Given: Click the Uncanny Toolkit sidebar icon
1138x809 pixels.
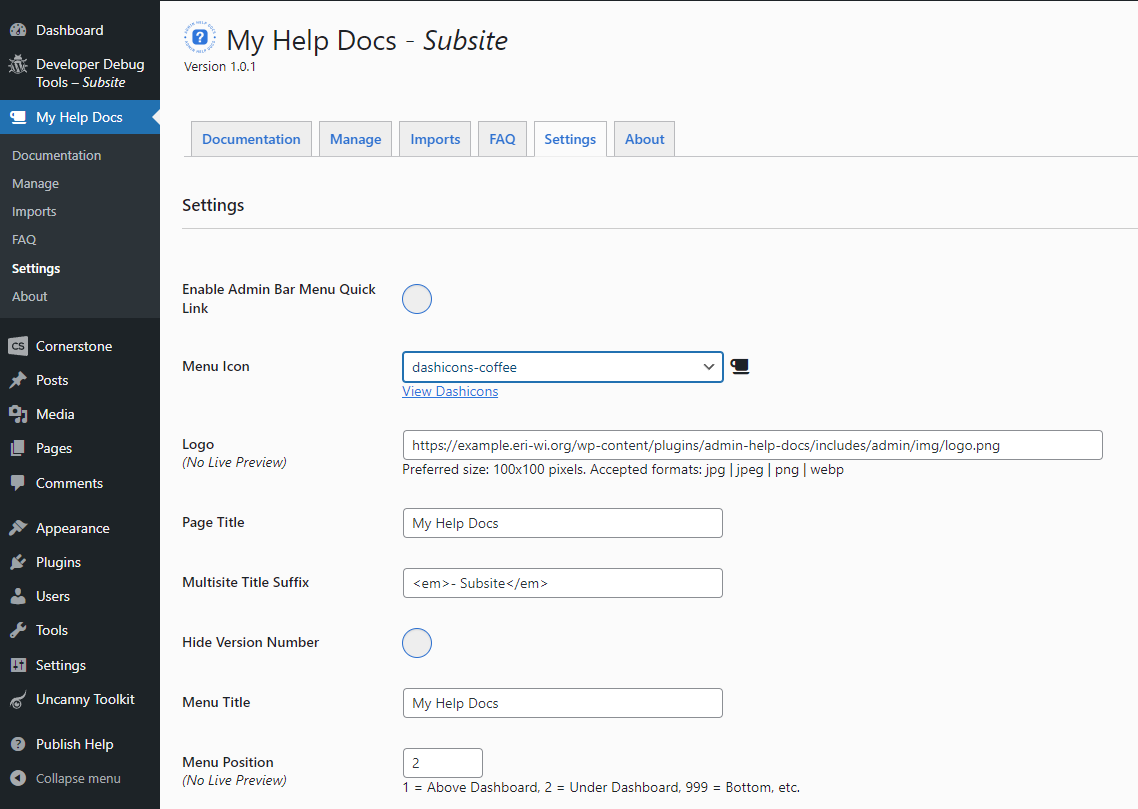Looking at the screenshot, I should click(17, 699).
